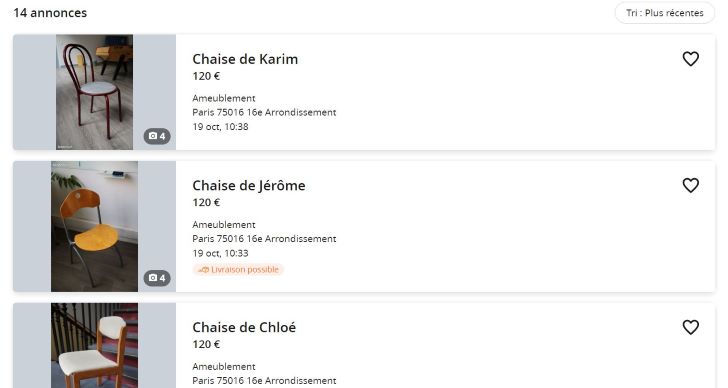728x388 pixels.
Task: Favorite the Chaise de Jérôme listing heart
Action: pos(690,185)
